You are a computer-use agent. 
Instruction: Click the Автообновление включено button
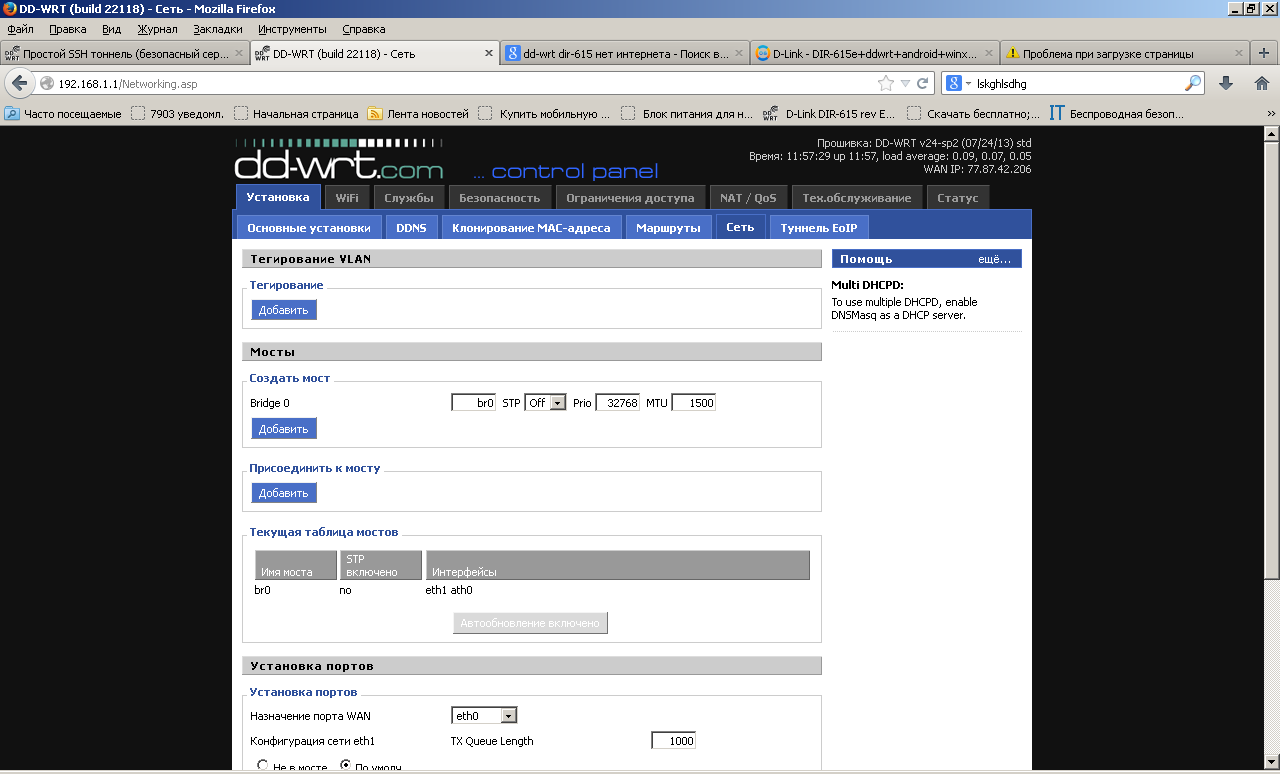530,623
